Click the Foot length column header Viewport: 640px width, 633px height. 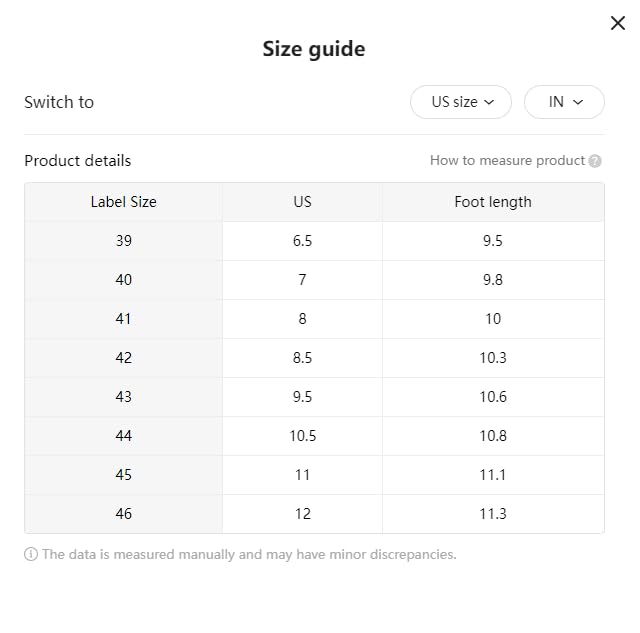tap(493, 202)
